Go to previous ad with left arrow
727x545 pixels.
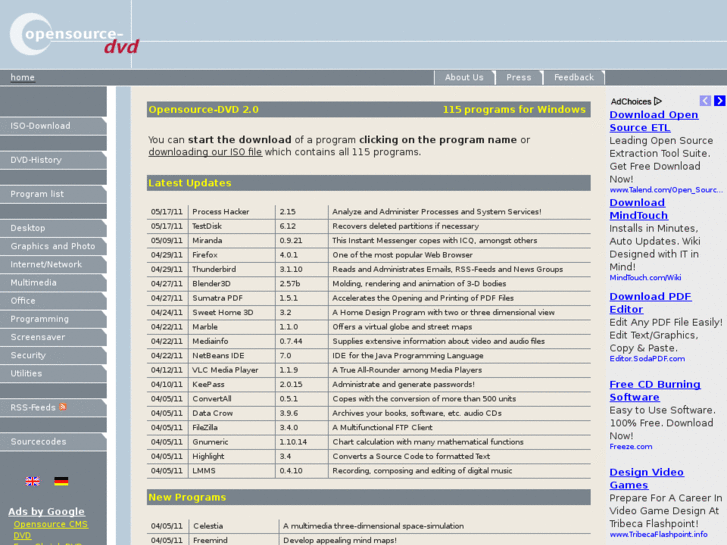(705, 101)
